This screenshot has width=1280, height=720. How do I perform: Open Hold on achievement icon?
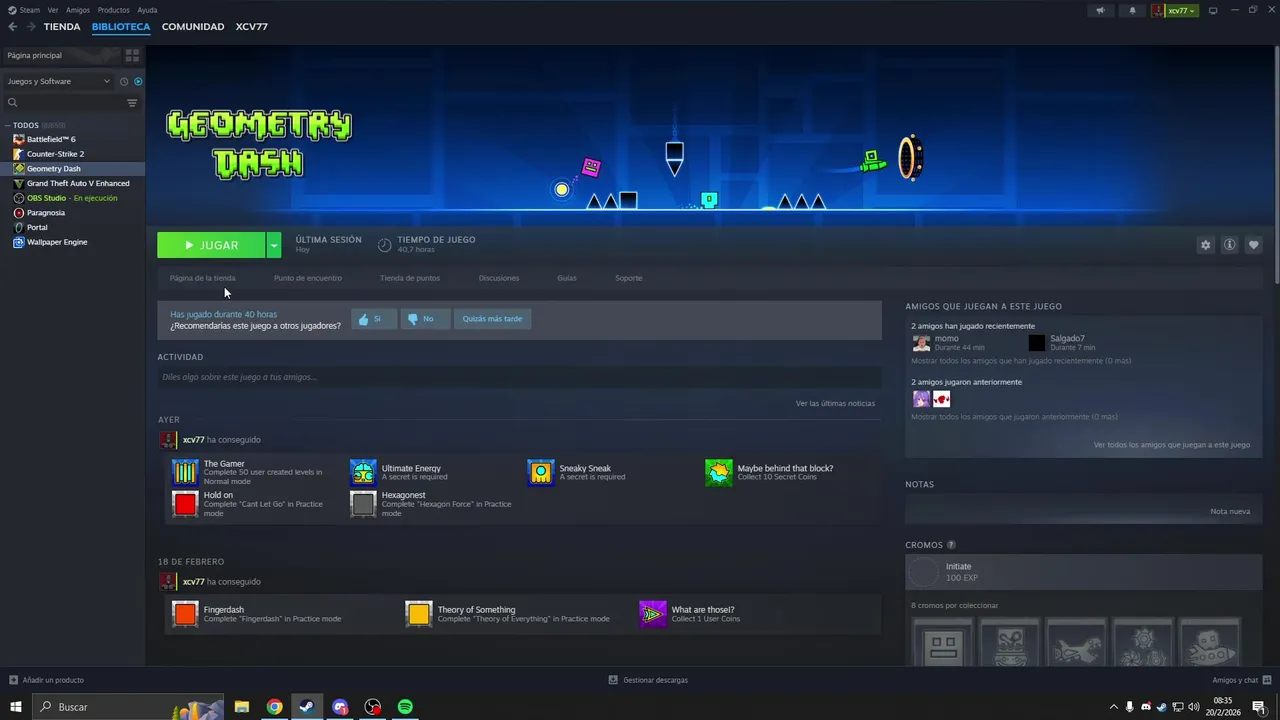pos(185,503)
